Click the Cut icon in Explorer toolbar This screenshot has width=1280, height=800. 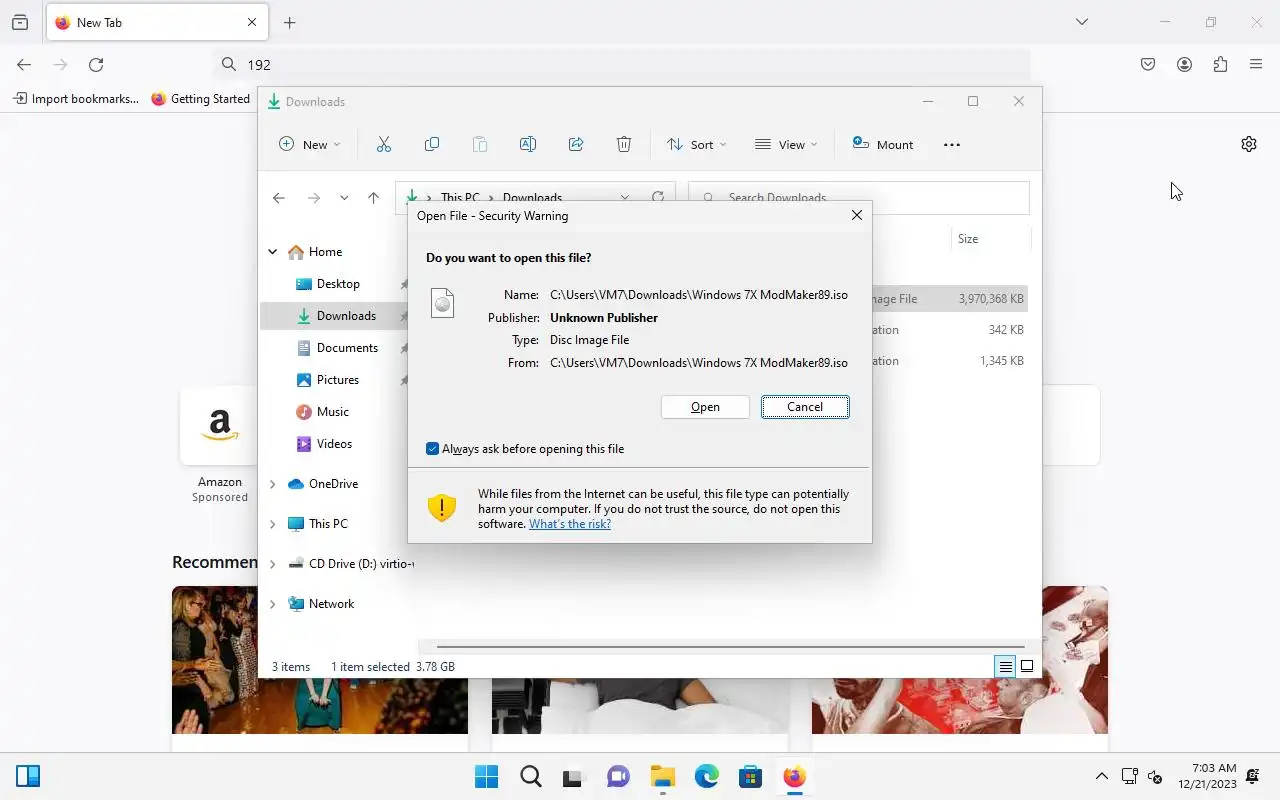tap(384, 145)
